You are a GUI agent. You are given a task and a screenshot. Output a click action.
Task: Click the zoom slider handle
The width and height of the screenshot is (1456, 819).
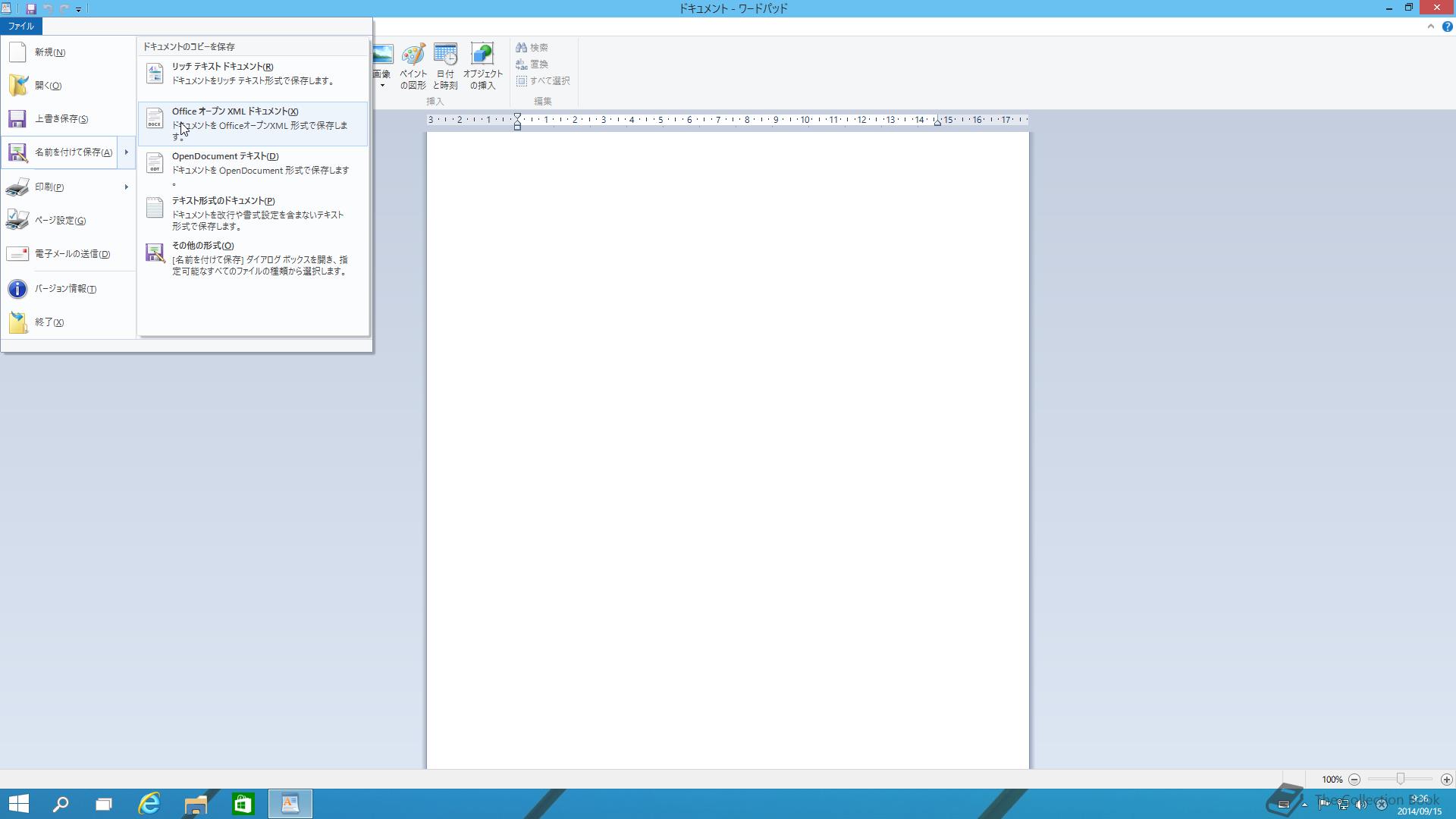point(1401,779)
